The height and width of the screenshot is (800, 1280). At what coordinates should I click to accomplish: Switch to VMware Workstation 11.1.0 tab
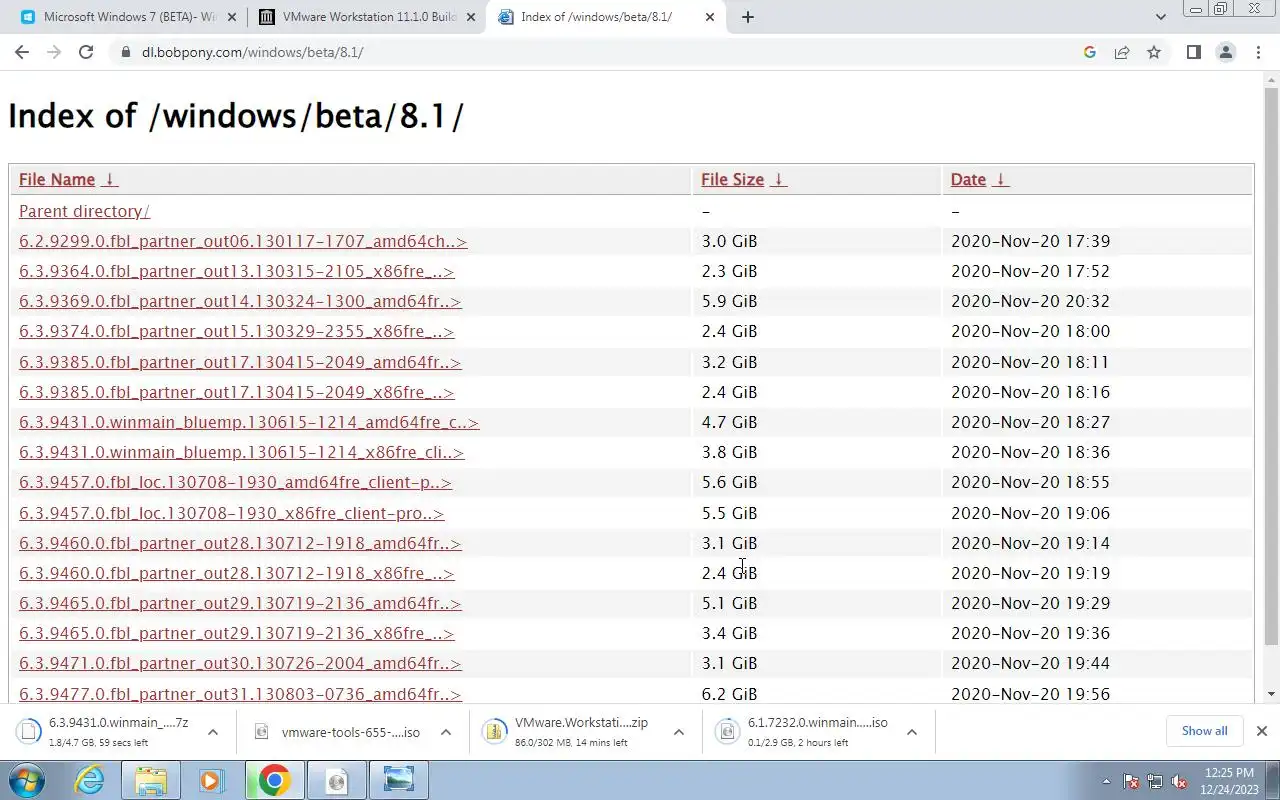[x=367, y=17]
